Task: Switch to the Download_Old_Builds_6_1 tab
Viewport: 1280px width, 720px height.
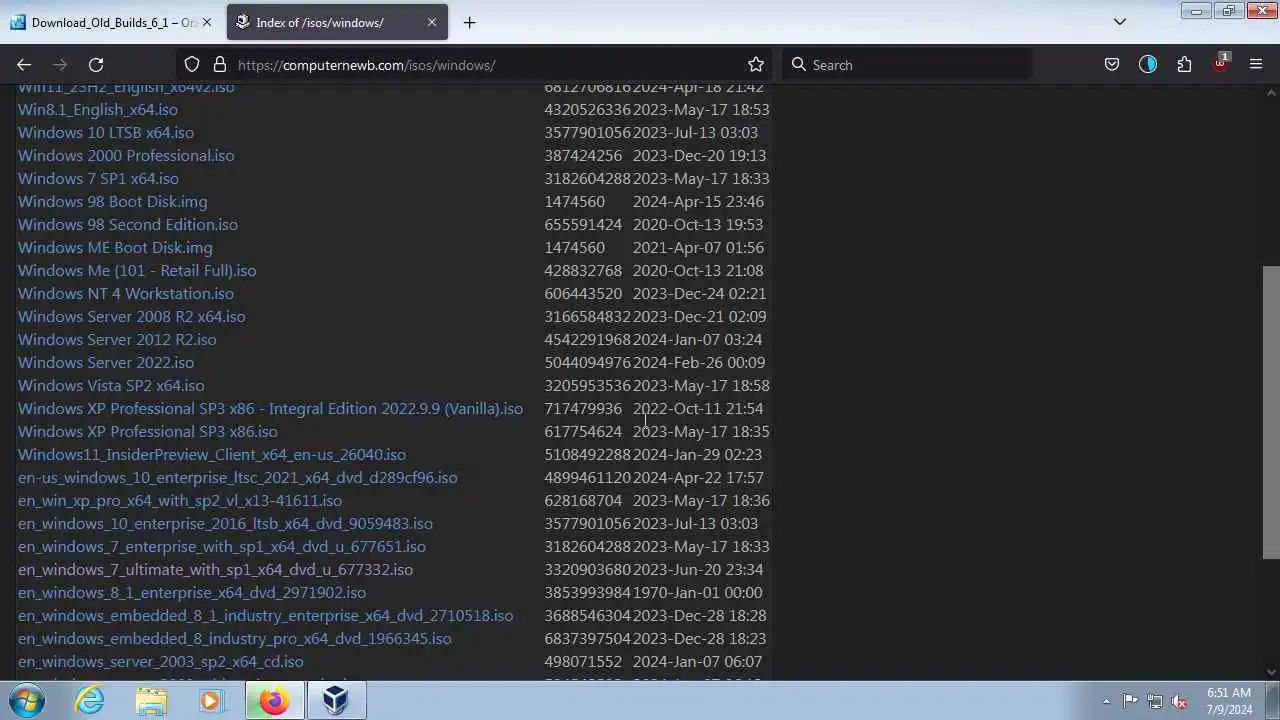Action: pyautogui.click(x=112, y=22)
